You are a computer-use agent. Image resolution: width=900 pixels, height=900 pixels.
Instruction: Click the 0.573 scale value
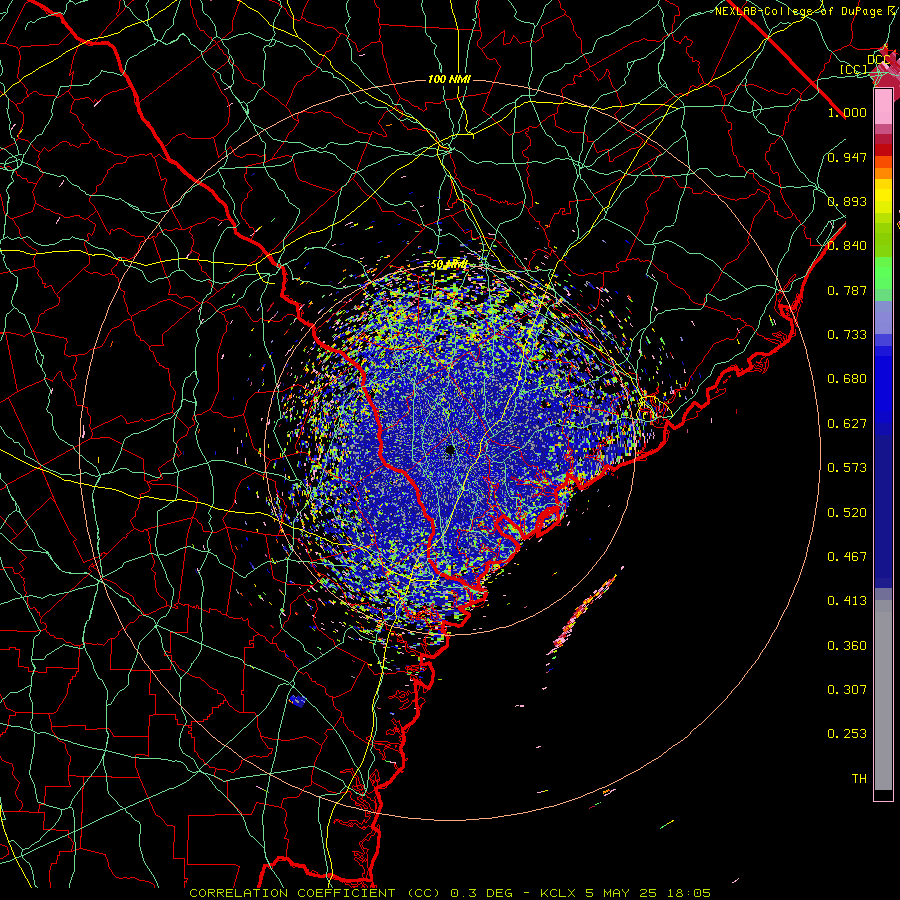pos(847,468)
